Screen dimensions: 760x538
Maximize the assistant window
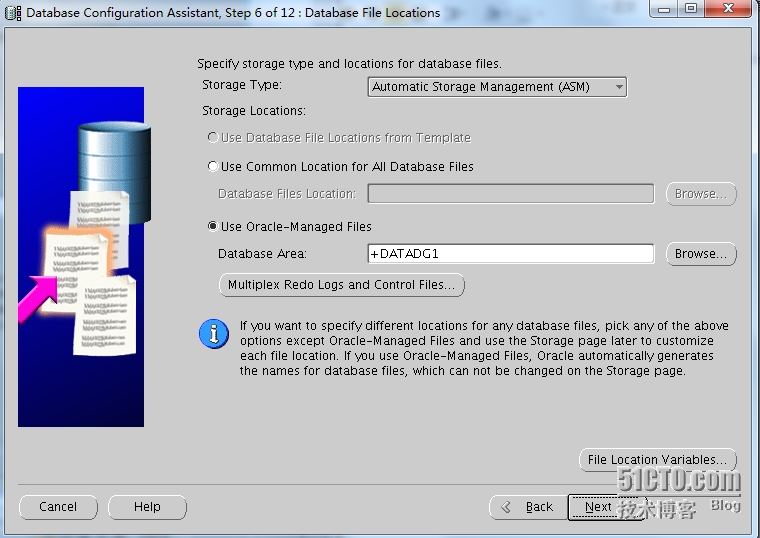click(691, 9)
